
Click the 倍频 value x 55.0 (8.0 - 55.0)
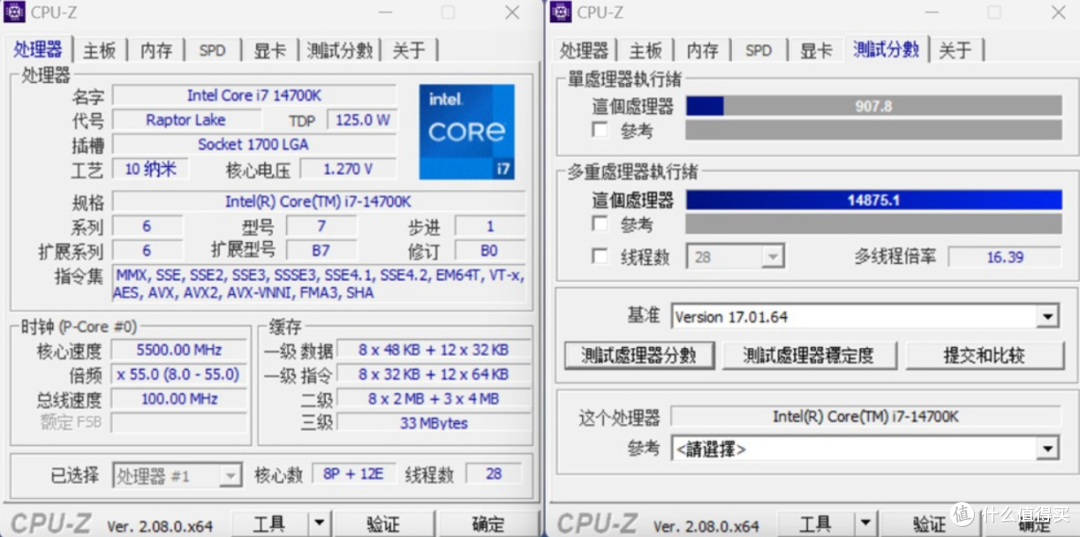tap(179, 375)
